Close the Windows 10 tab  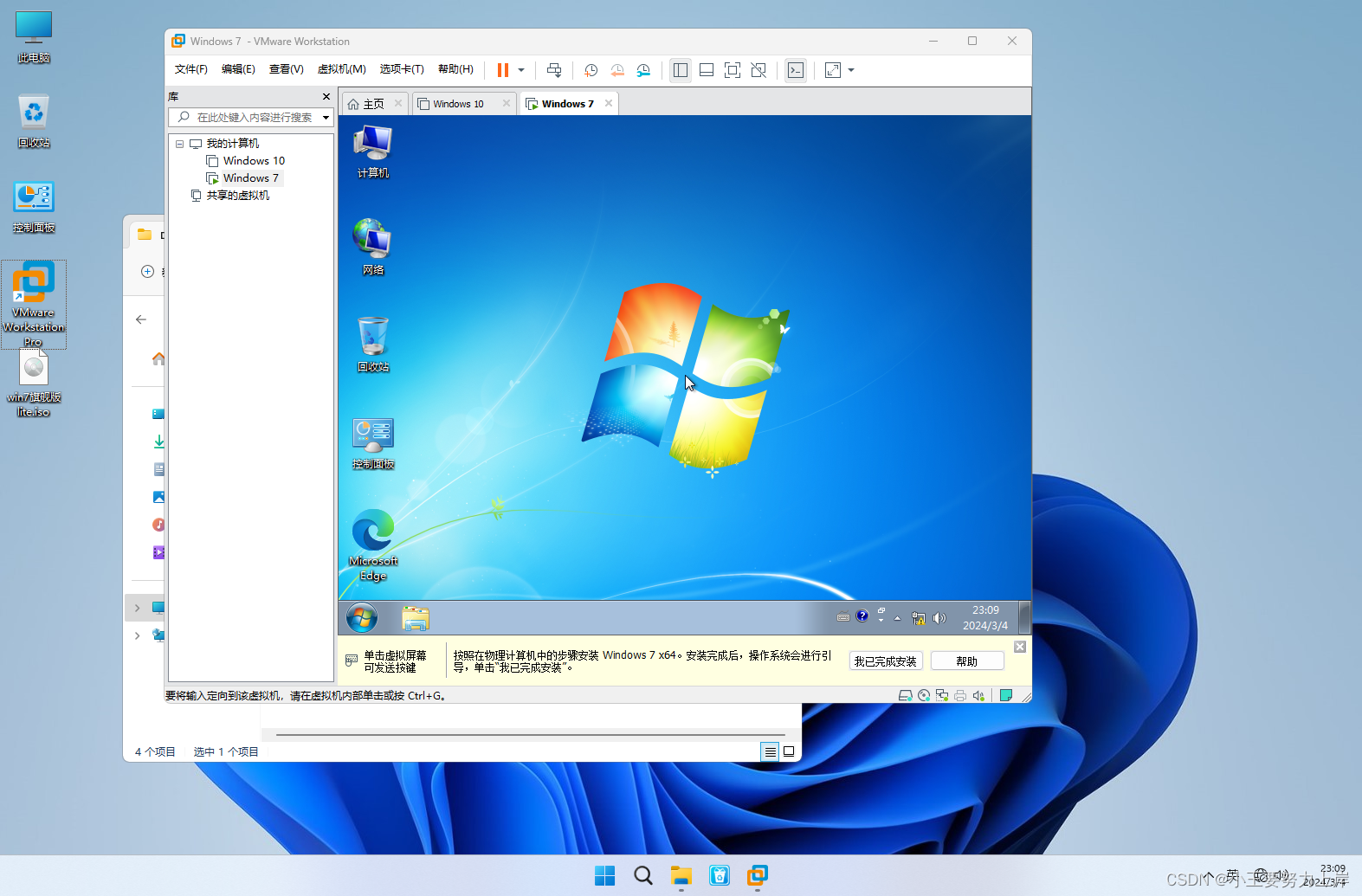[507, 103]
